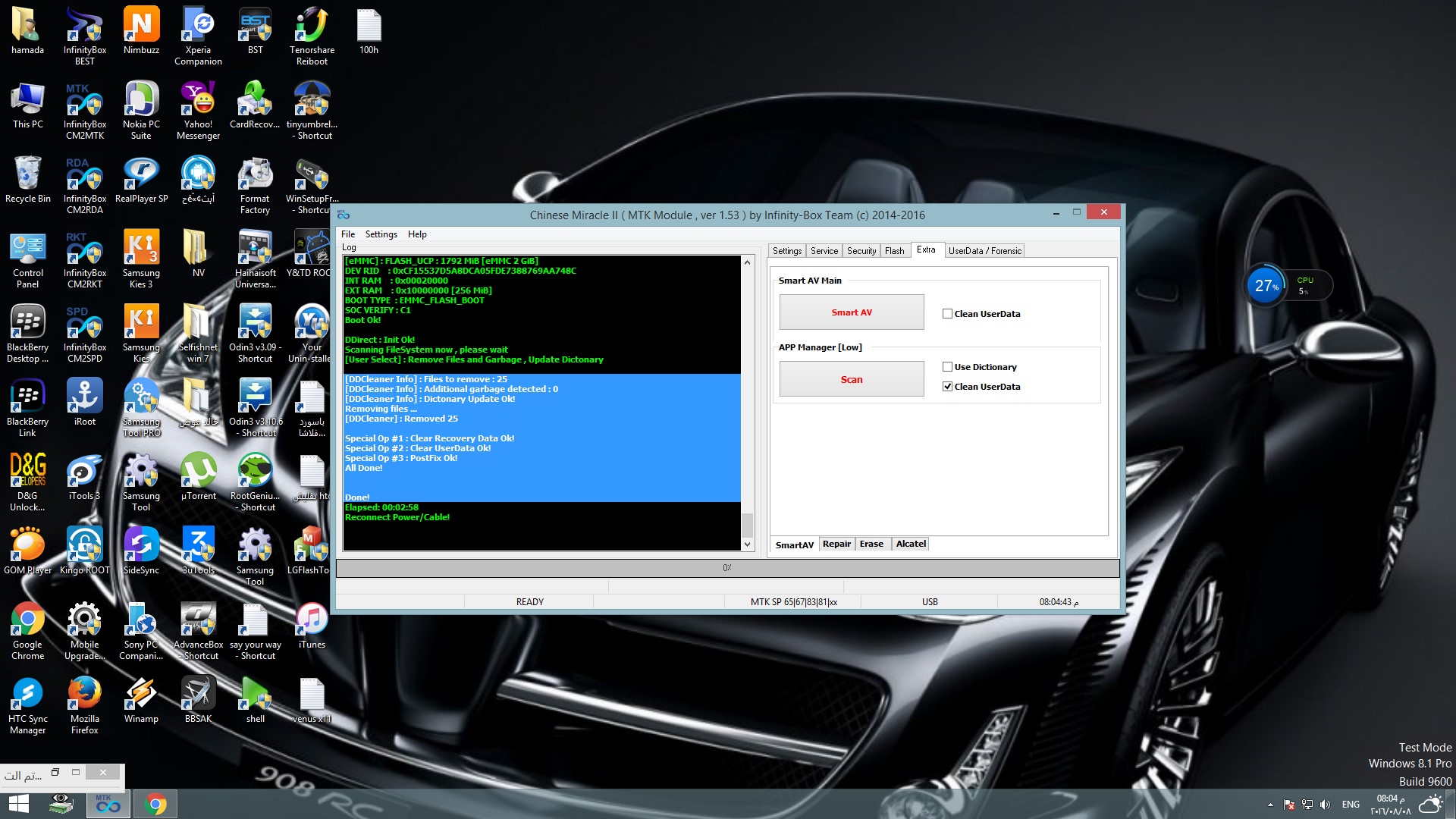Check the Use Dictionary option
Image resolution: width=1456 pixels, height=819 pixels.
[x=947, y=367]
